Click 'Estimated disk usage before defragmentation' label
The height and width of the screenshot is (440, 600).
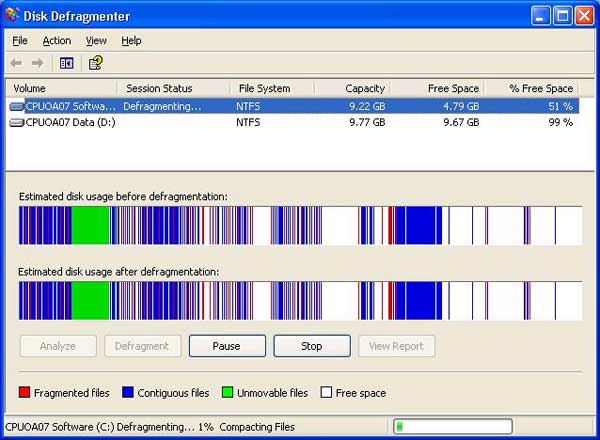[123, 197]
